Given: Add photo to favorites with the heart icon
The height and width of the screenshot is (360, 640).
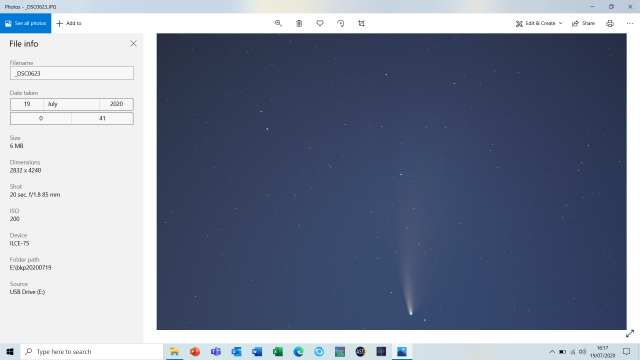Looking at the screenshot, I should tap(320, 23).
